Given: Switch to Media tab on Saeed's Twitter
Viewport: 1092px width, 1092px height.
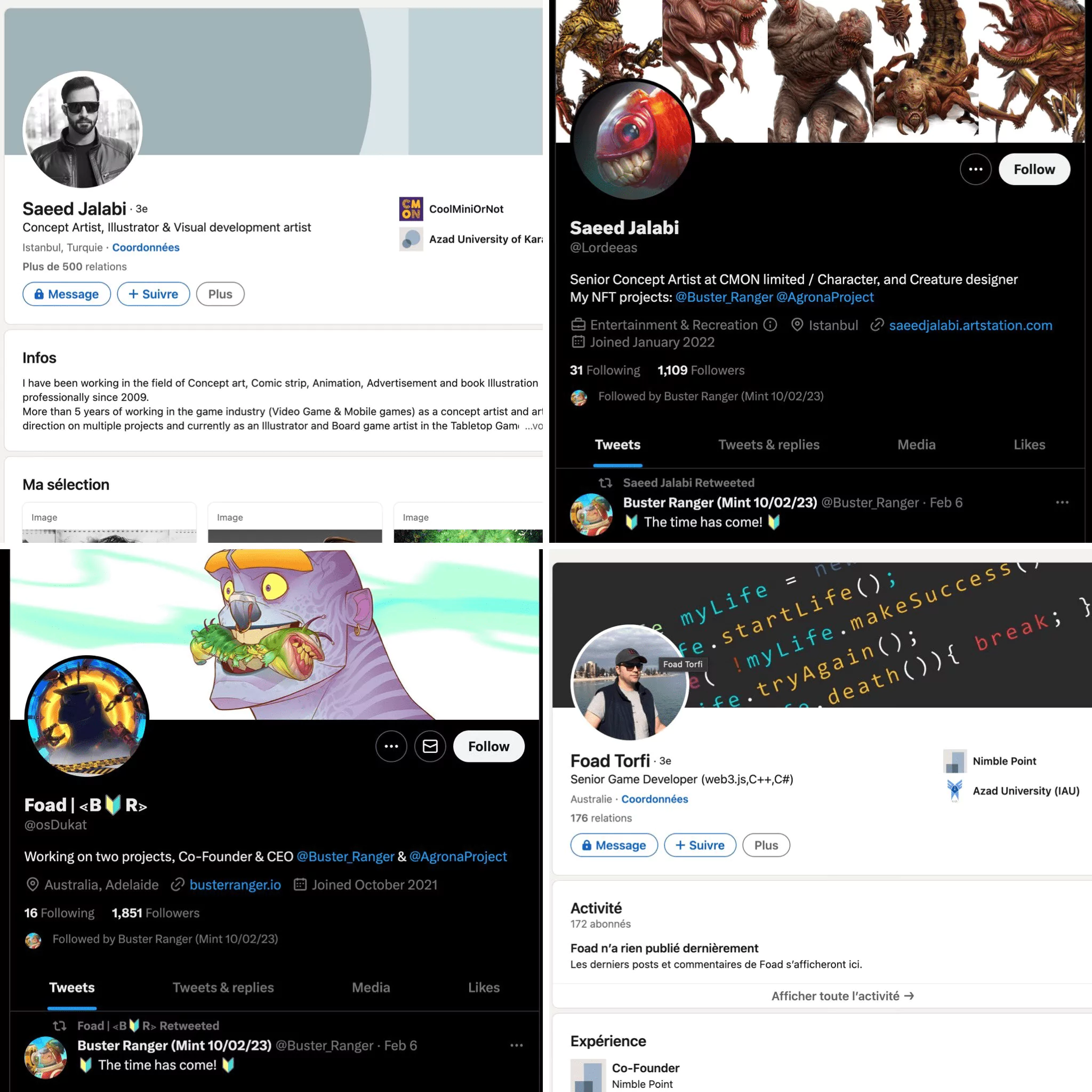Looking at the screenshot, I should point(916,445).
